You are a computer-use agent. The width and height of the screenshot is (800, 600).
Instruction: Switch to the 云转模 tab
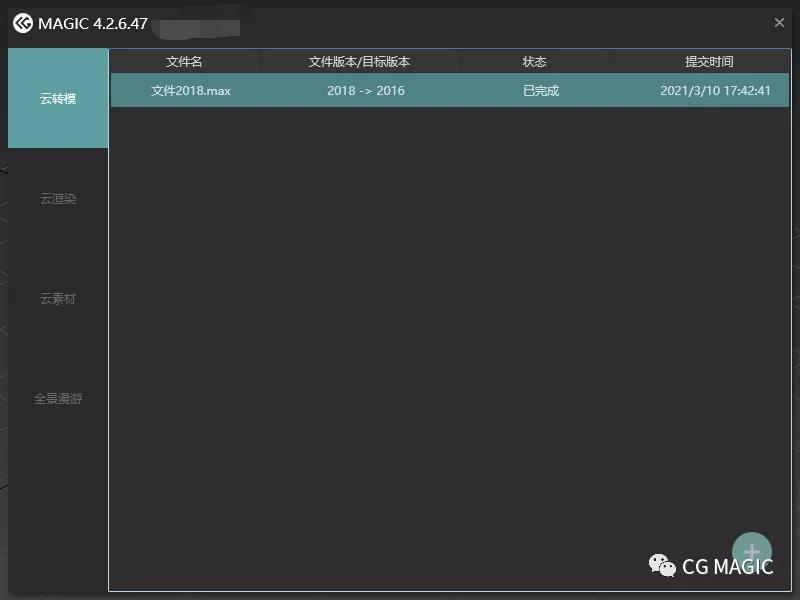[58, 99]
